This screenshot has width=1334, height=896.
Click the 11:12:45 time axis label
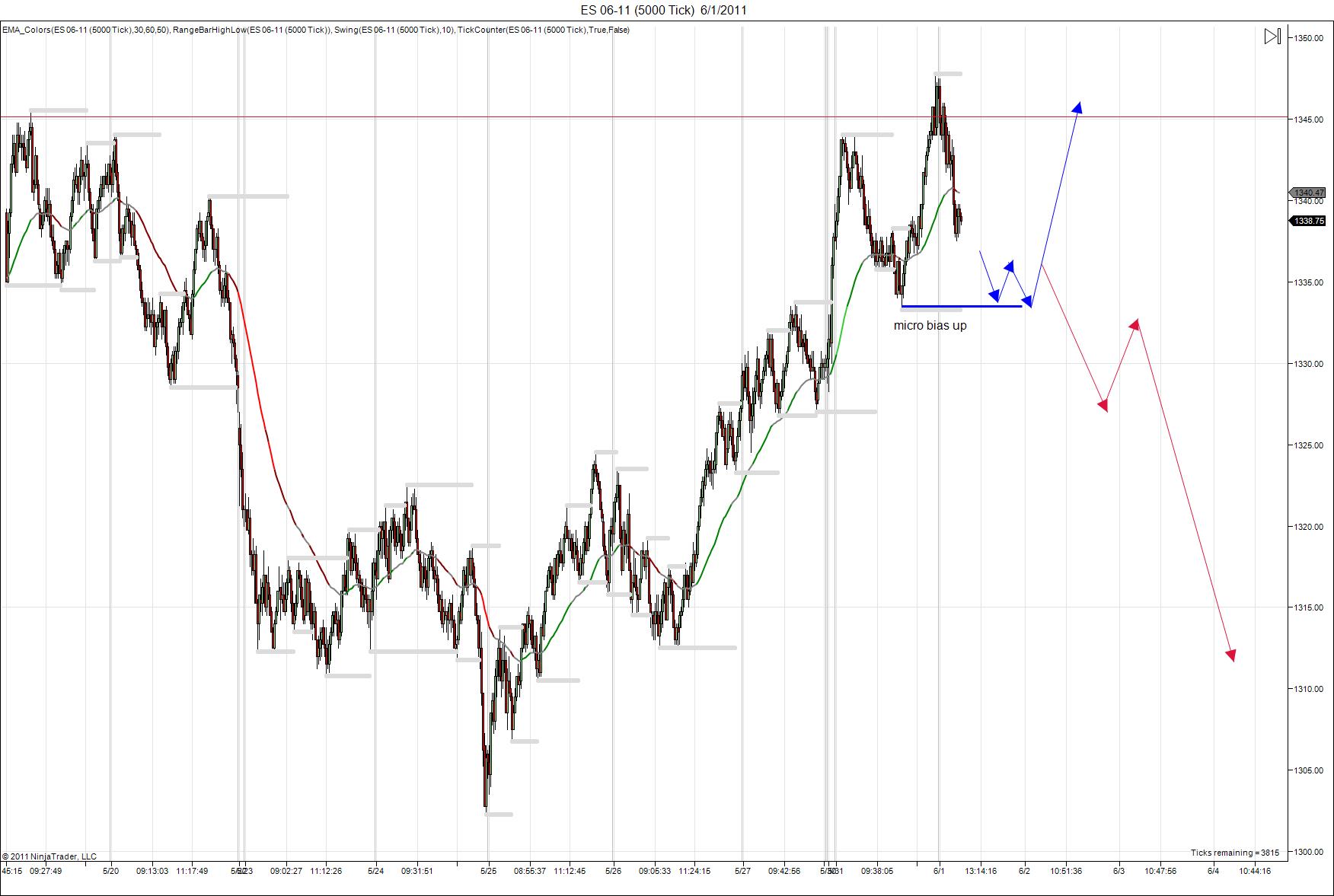[570, 871]
